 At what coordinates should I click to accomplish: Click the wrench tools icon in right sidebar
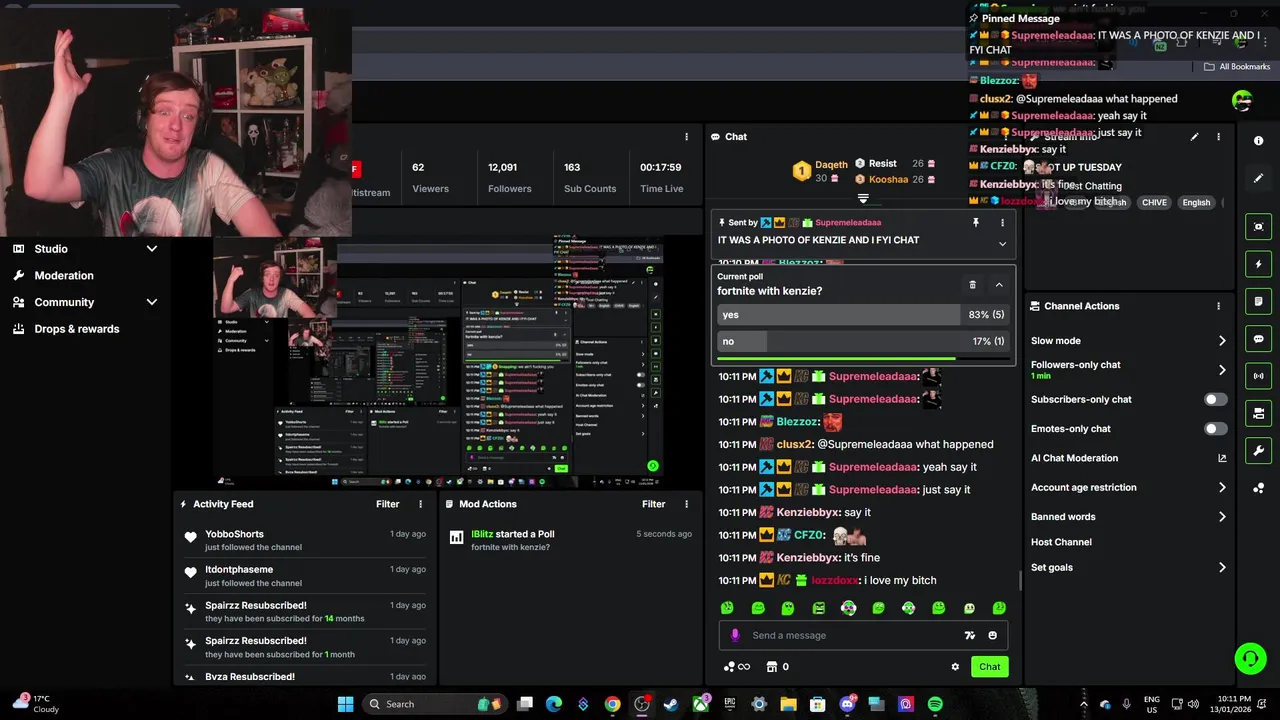(x=1258, y=451)
